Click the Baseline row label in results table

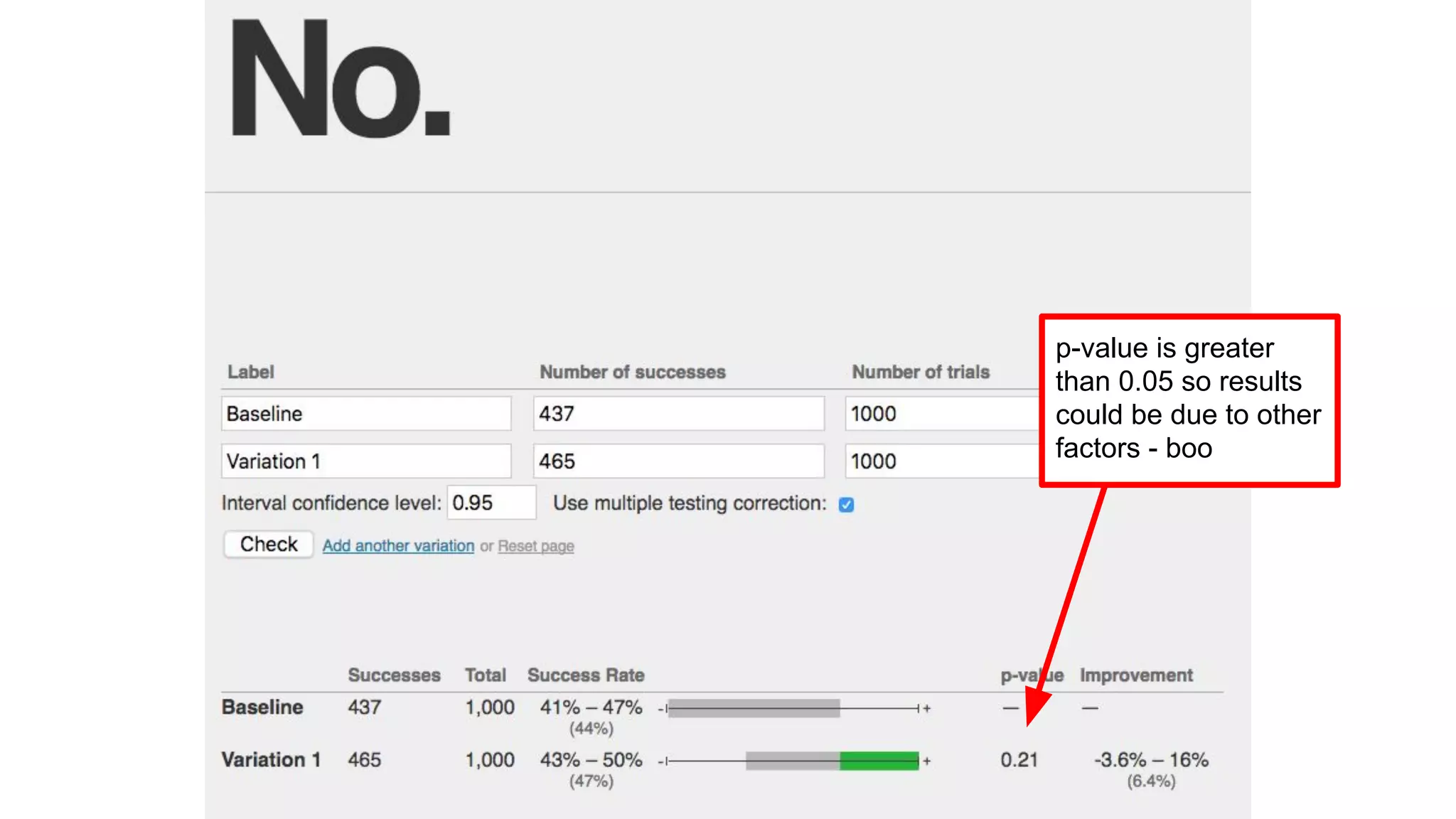[262, 707]
